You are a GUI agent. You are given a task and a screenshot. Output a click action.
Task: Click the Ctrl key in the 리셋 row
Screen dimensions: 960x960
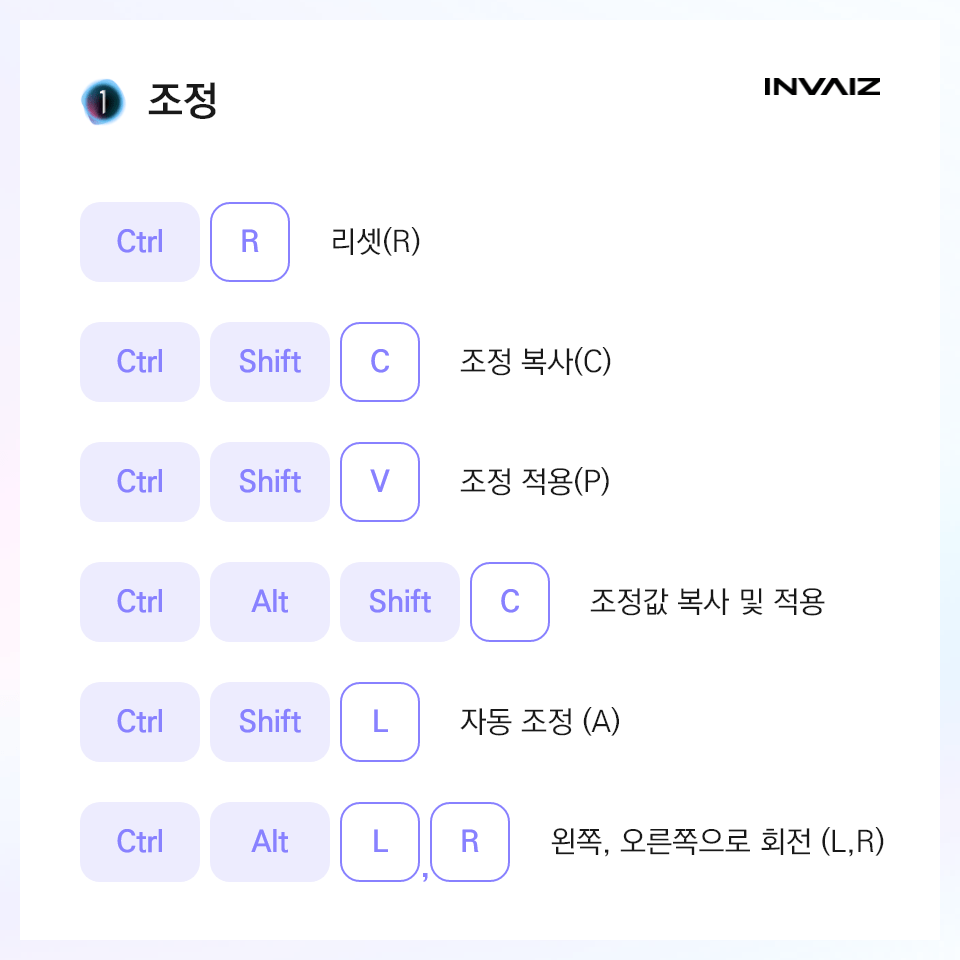[x=140, y=242]
